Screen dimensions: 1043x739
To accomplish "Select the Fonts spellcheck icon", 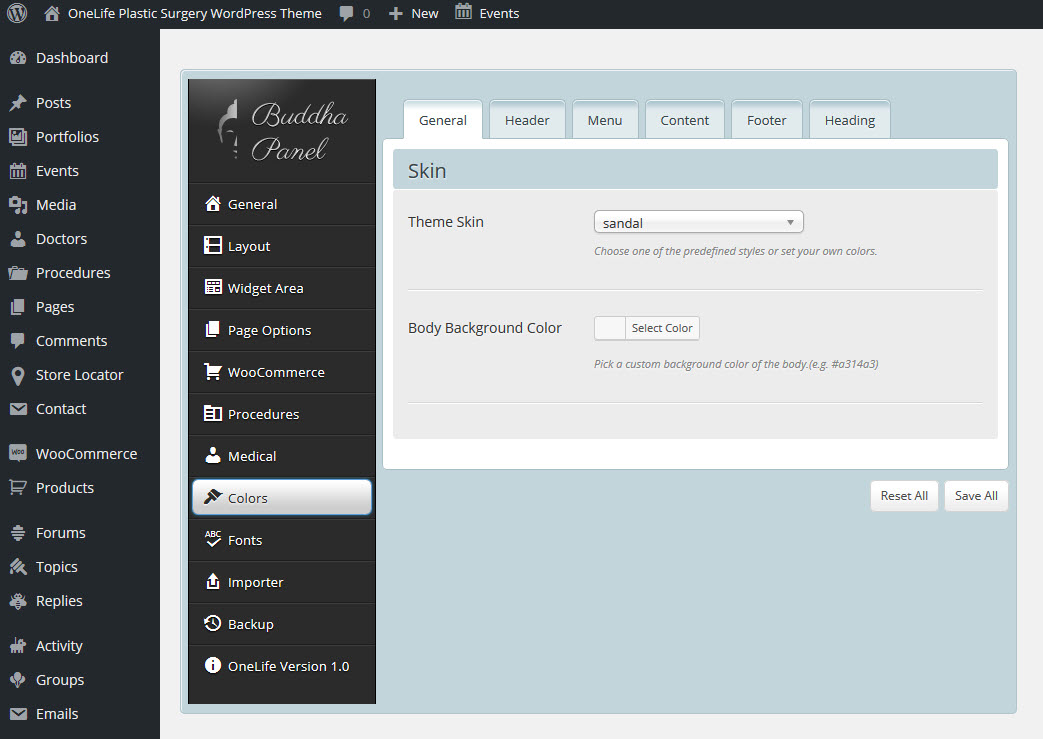I will pyautogui.click(x=212, y=540).
